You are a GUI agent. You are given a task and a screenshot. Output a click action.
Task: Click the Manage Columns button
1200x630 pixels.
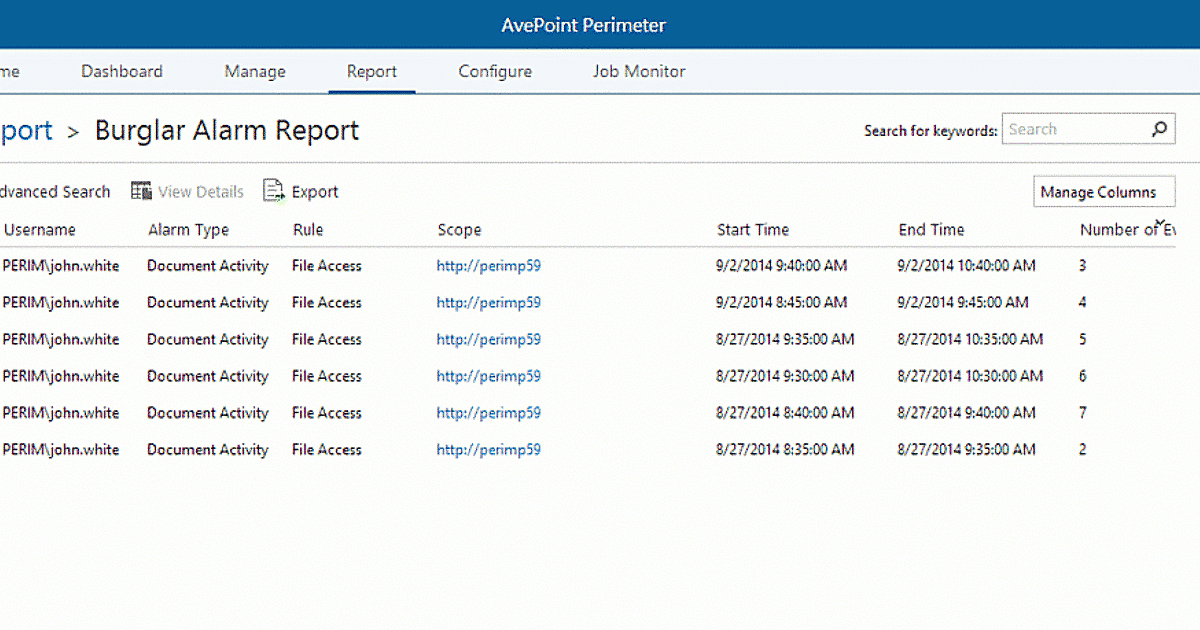(x=1104, y=191)
